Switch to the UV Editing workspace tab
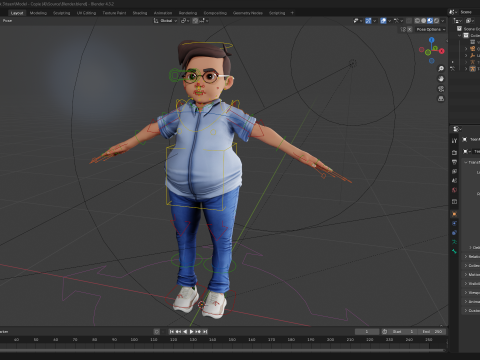Screen dimensions: 480x360 (x=86, y=13)
